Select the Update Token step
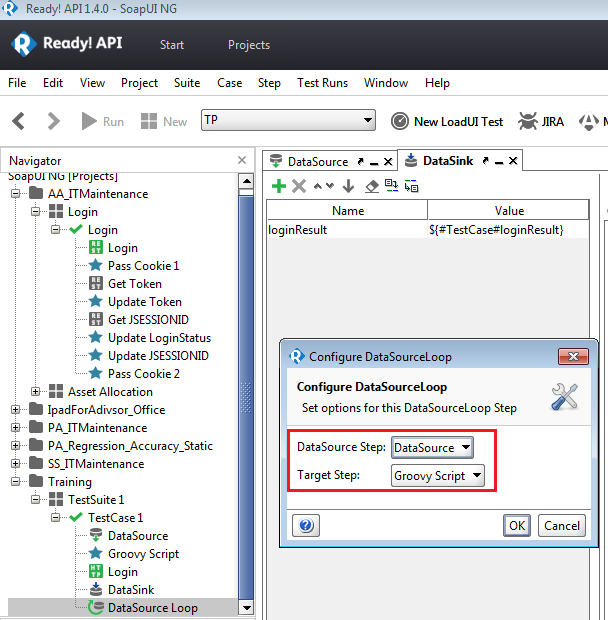 145,302
